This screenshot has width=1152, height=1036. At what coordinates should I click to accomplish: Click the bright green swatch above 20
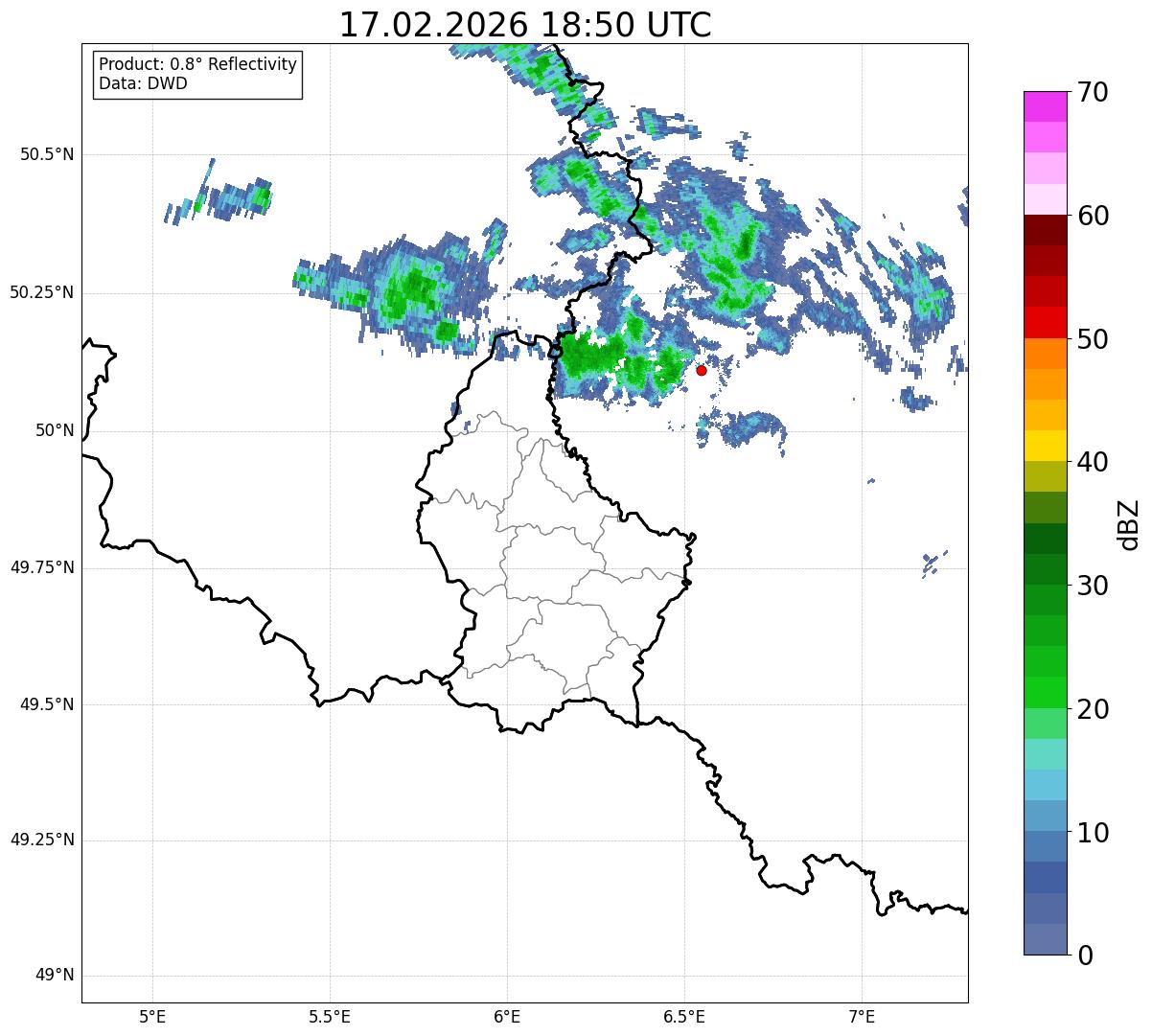(x=1045, y=693)
